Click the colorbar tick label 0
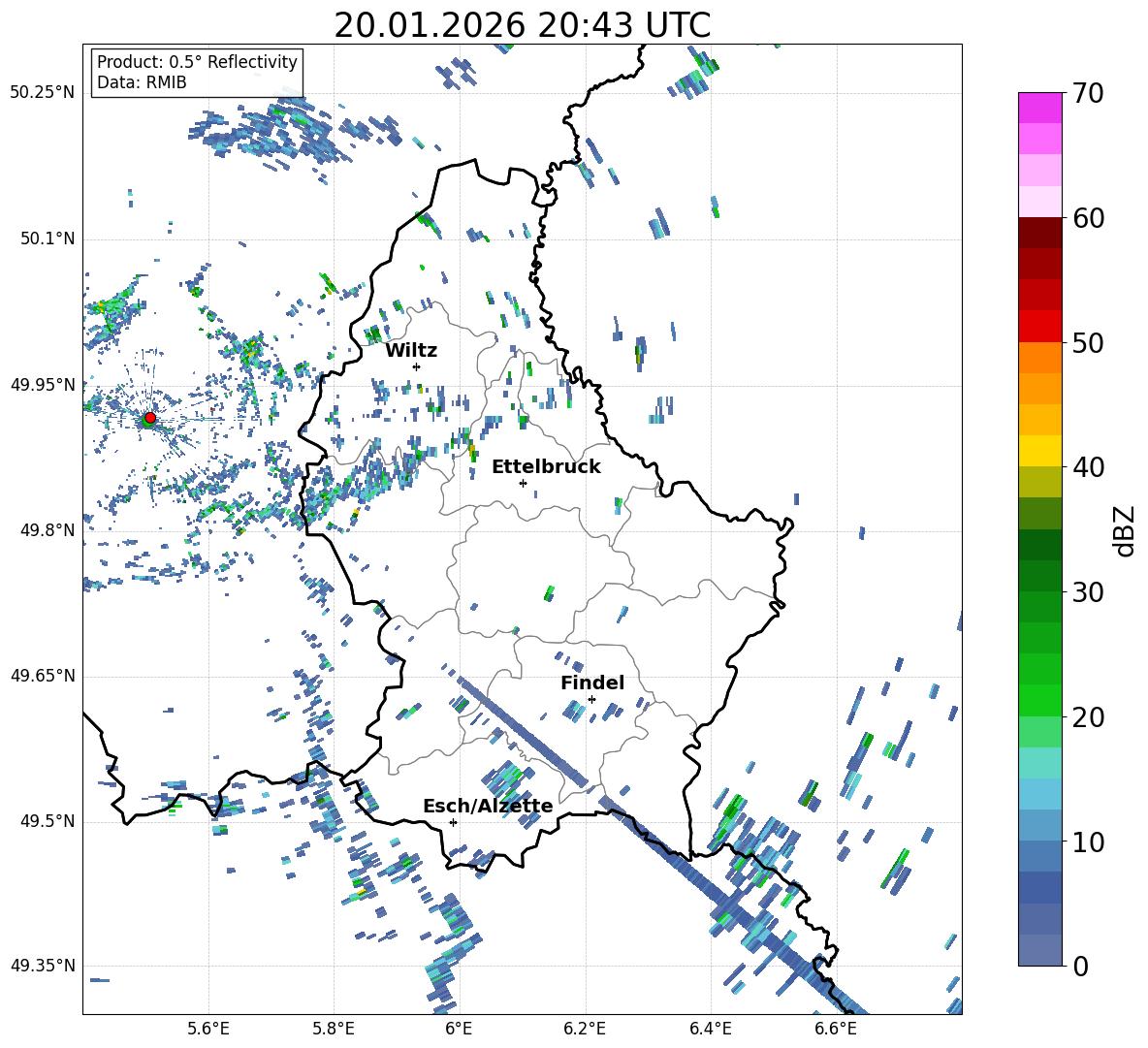Viewport: 1148px width, 1048px height. (1080, 966)
